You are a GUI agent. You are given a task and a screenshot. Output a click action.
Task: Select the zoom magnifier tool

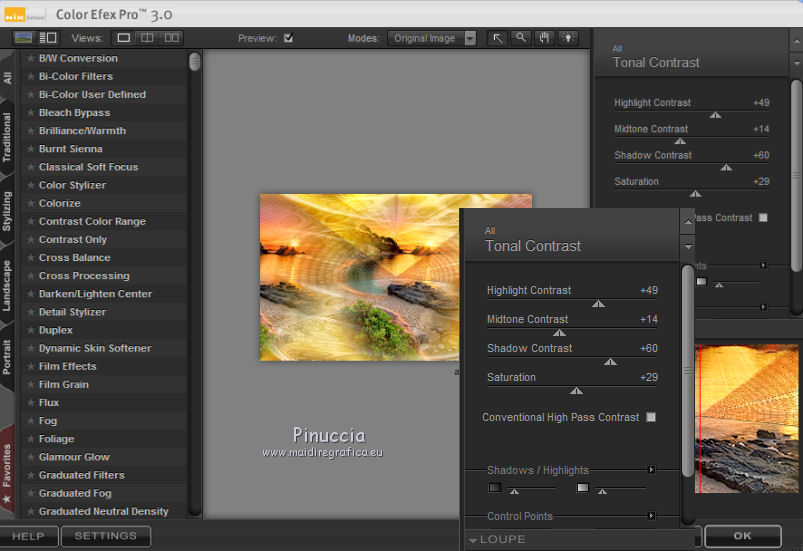520,38
